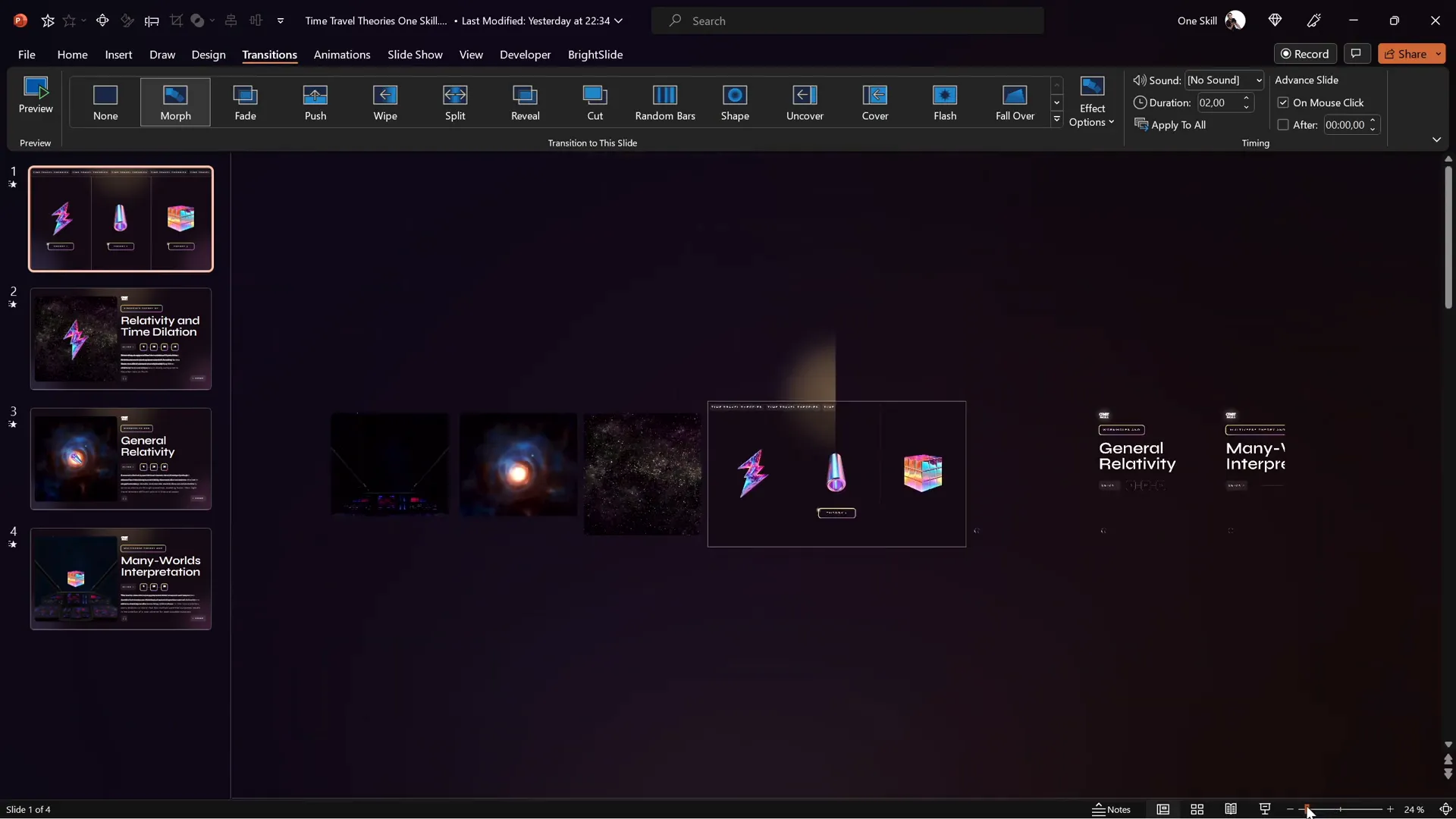Switch to the Animations tab
This screenshot has height=819, width=1456.
coord(342,55)
